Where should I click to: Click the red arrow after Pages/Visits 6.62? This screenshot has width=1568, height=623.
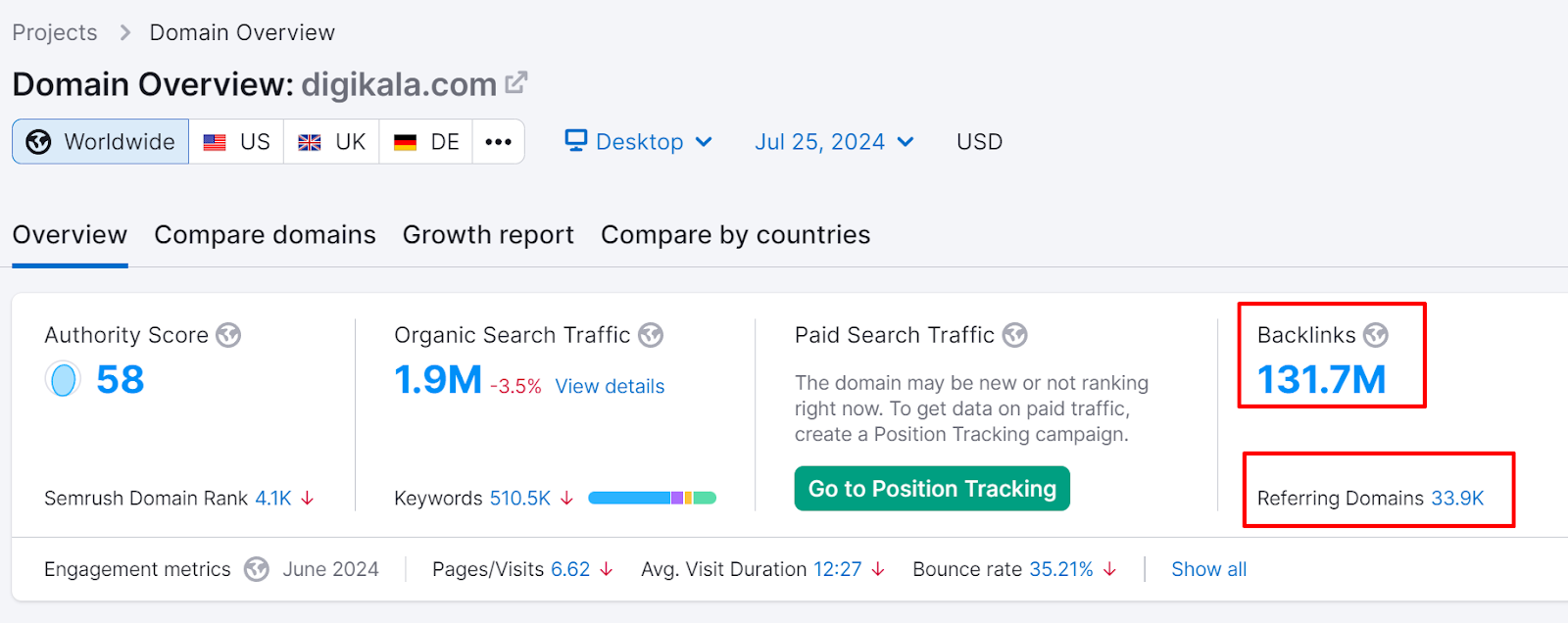tap(606, 569)
